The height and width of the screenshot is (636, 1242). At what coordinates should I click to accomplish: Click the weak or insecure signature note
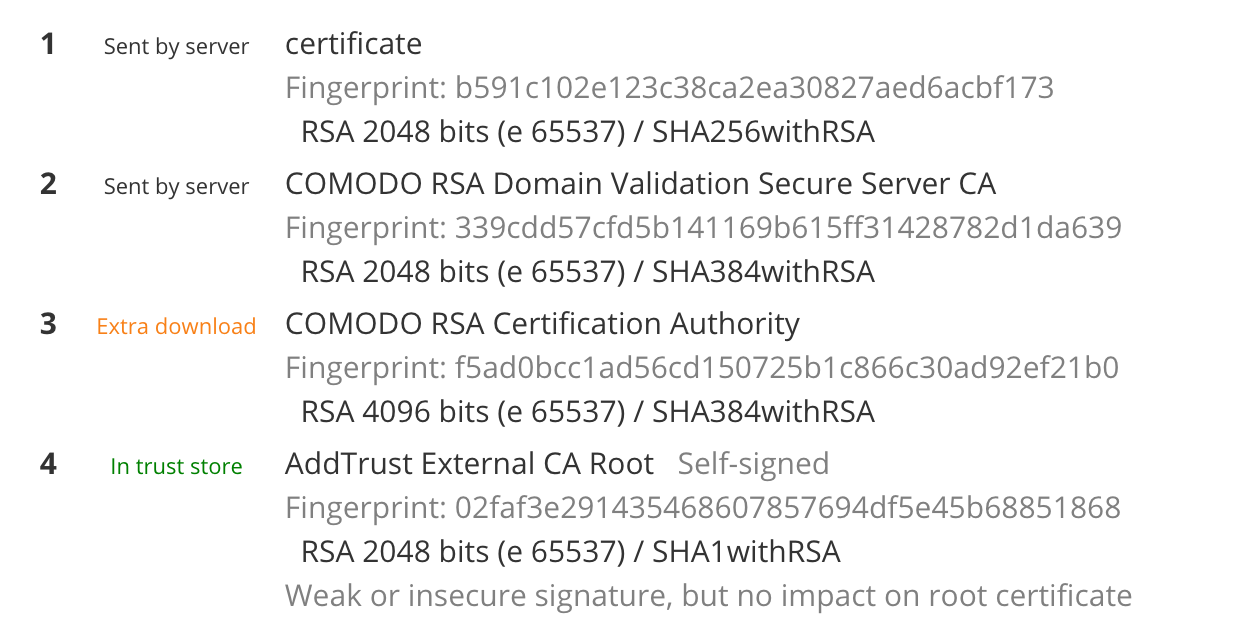(x=708, y=596)
